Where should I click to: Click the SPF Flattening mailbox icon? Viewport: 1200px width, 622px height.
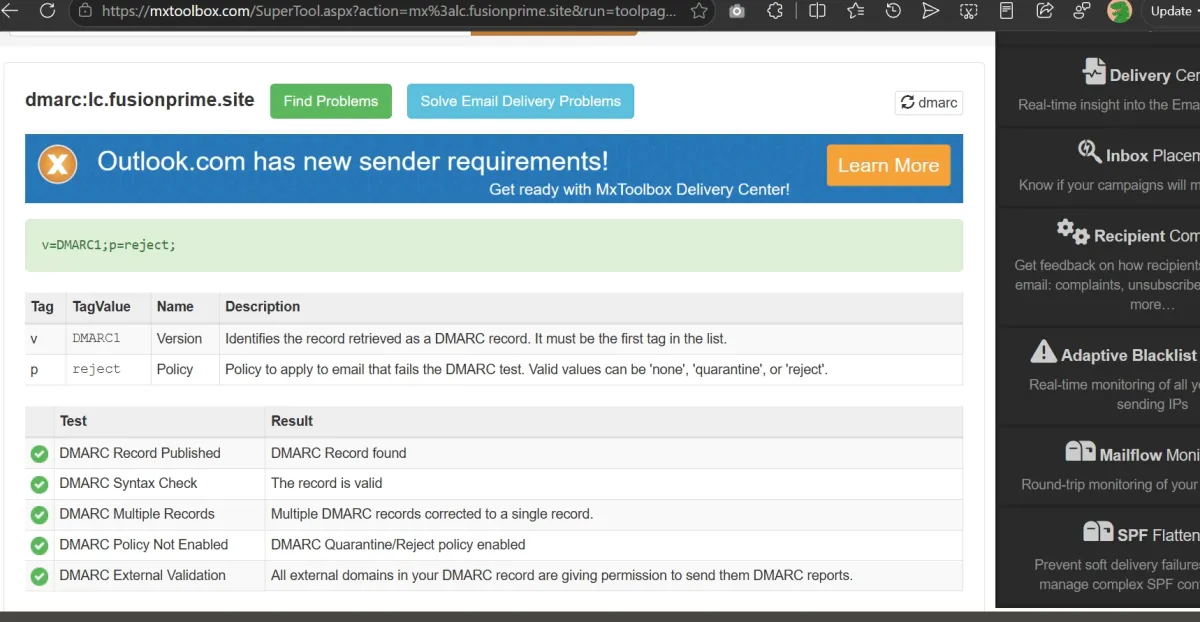point(1098,531)
